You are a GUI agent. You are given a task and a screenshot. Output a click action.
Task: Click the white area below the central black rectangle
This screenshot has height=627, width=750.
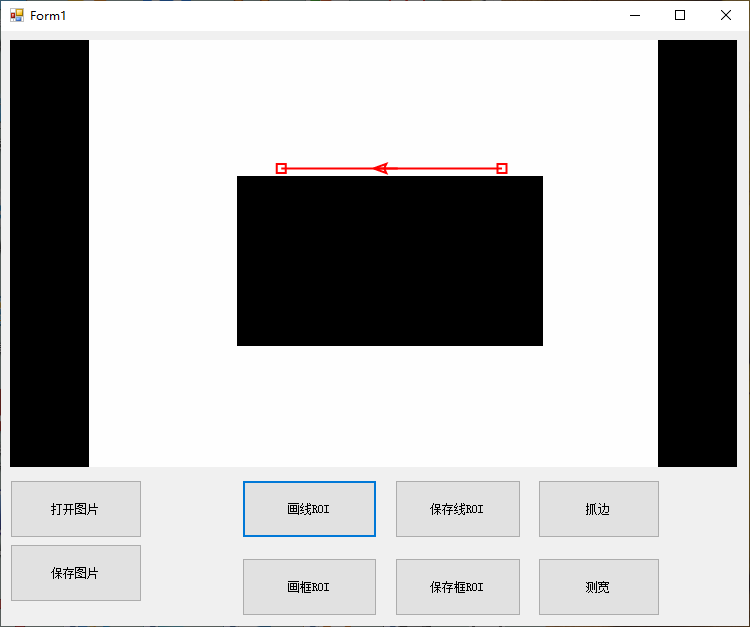tap(389, 405)
